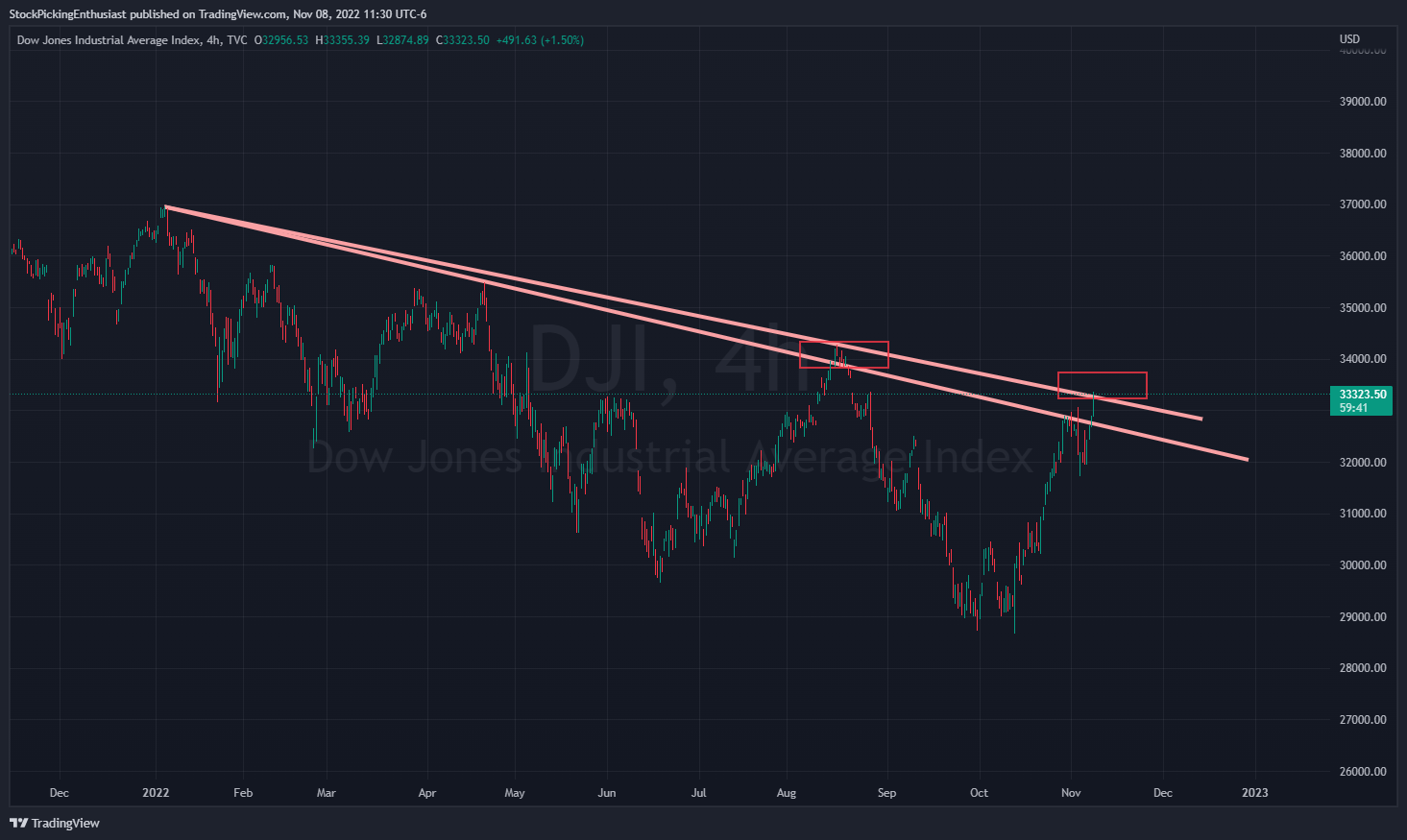Click the Nov label on time axis
This screenshot has height=840, width=1407.
click(x=1071, y=793)
